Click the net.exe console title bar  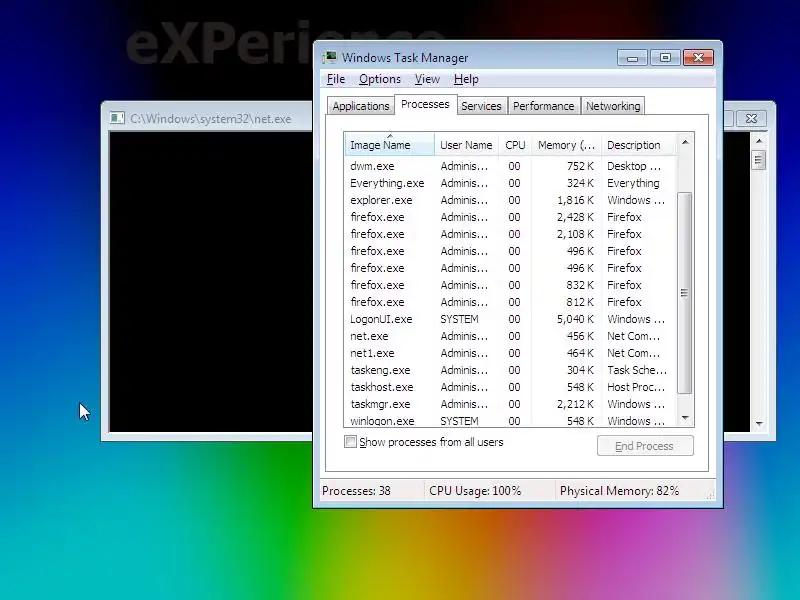pyautogui.click(x=210, y=118)
